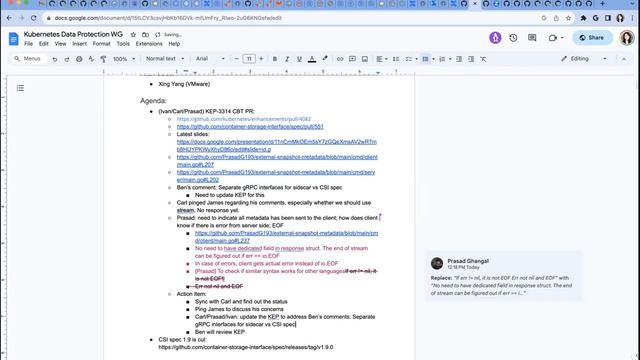Viewport: 640px width, 360px height.
Task: Expand the numbered list options arrow
Action: click(x=450, y=59)
